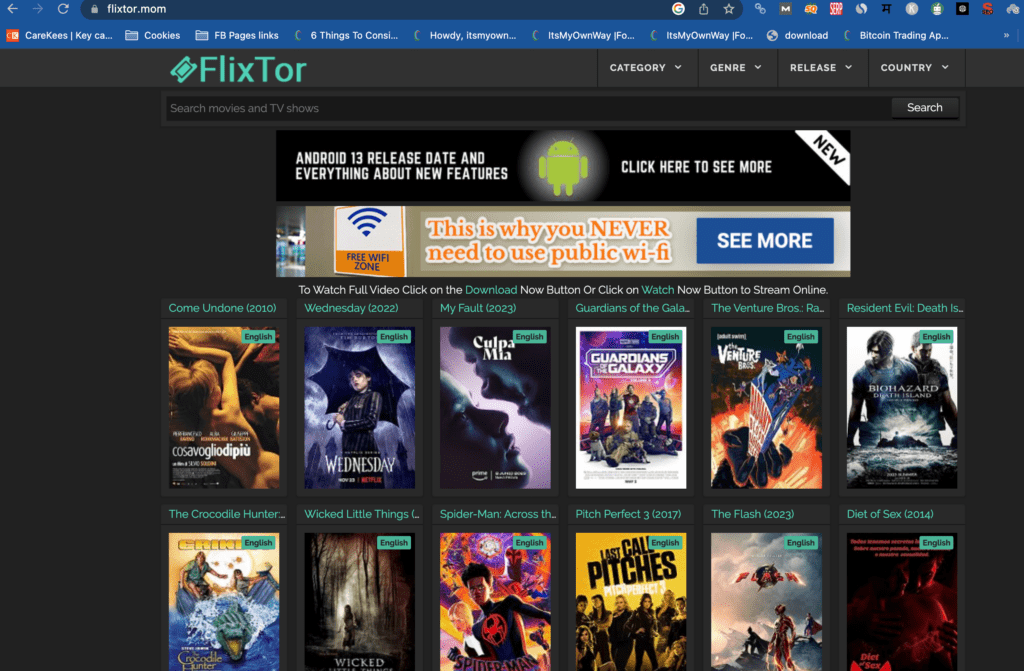Open the 'Pitch Perfect 3 (2017)' title link

coord(628,514)
